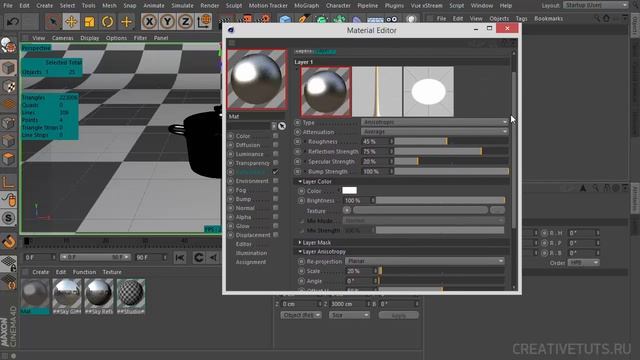The width and height of the screenshot is (640, 360).
Task: Enable the Environment channel checkbox
Action: [x=276, y=181]
